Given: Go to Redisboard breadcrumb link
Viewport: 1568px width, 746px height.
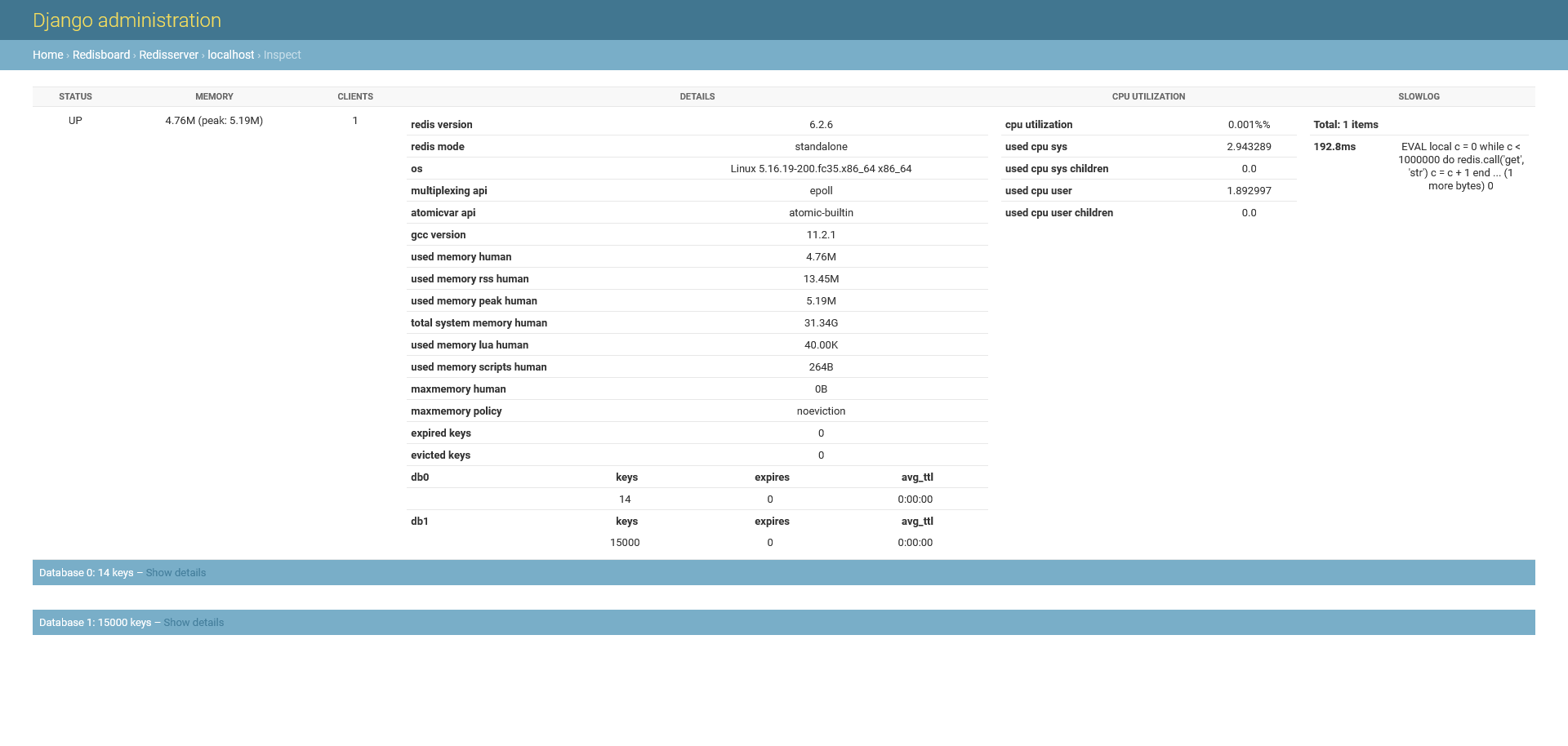Looking at the screenshot, I should [x=101, y=55].
